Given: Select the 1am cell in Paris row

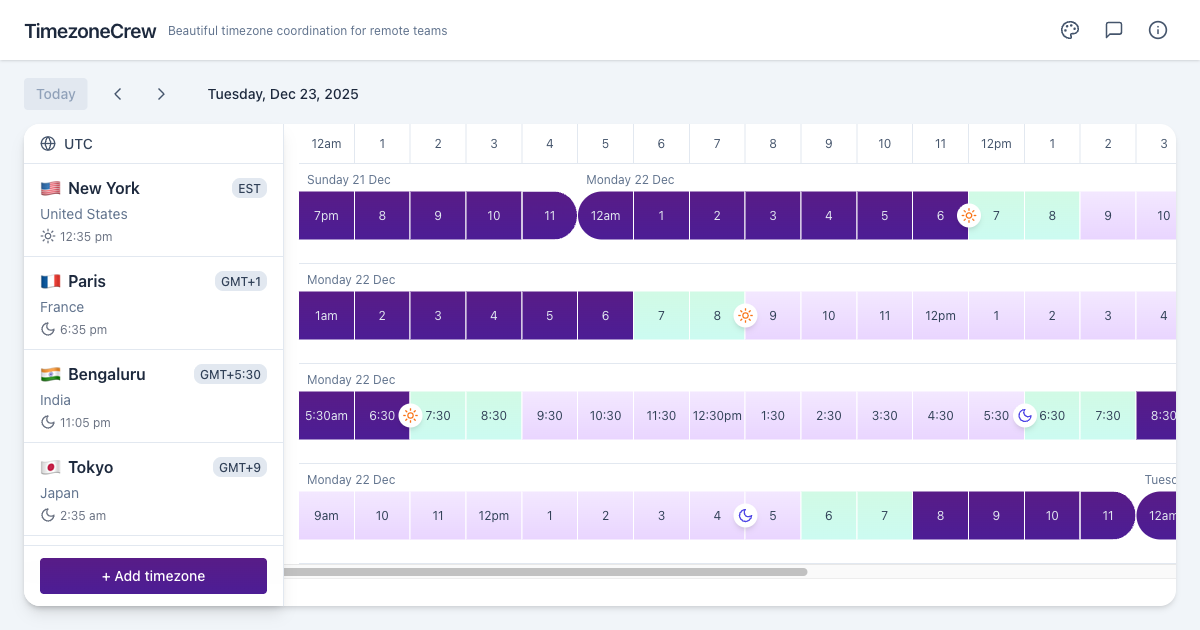Looking at the screenshot, I should coord(326,315).
